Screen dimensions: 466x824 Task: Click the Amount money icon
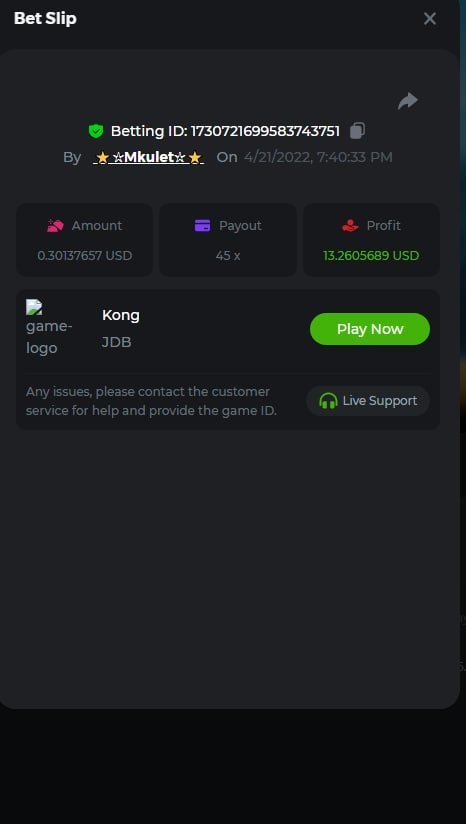55,226
